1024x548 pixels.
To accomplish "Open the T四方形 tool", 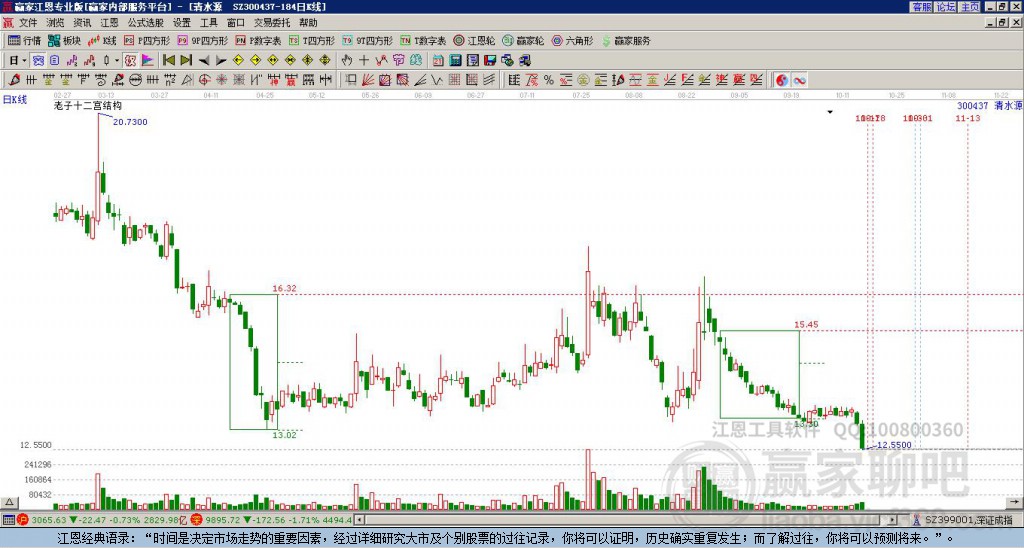I will click(x=312, y=40).
